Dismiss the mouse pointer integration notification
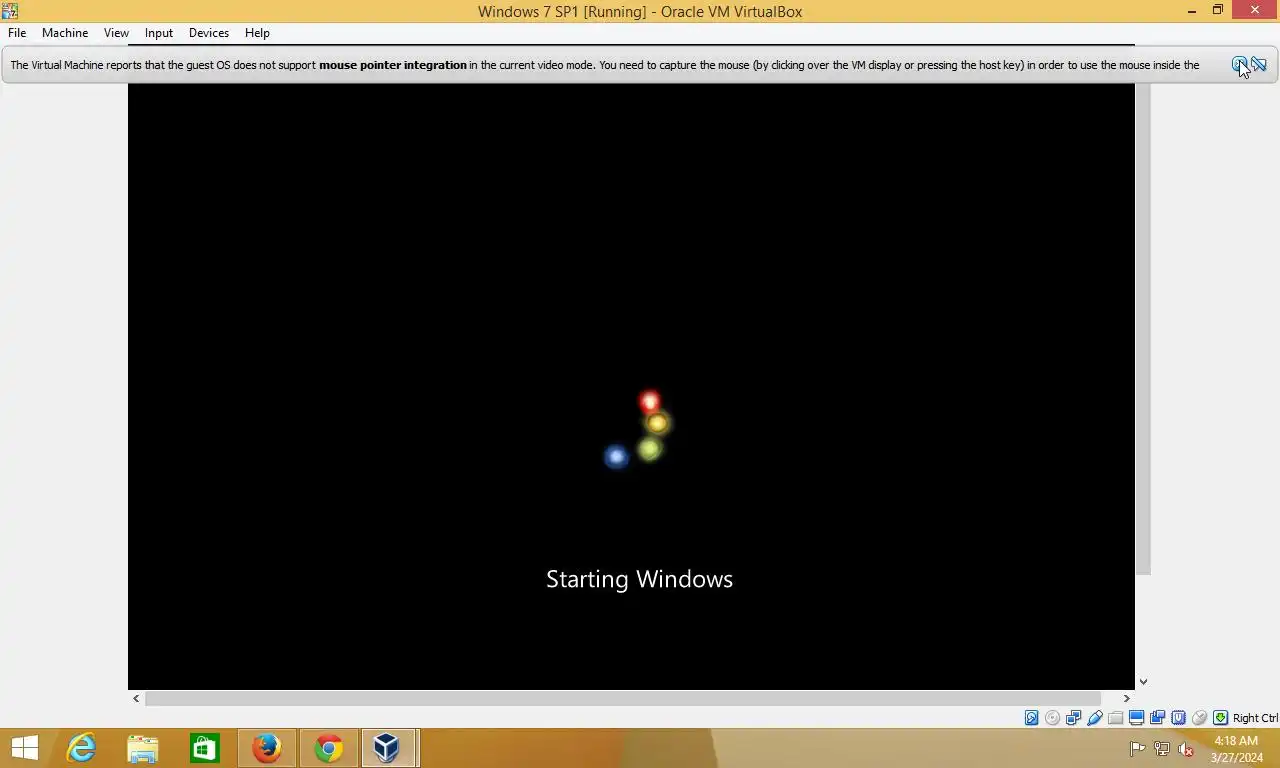 point(1240,65)
